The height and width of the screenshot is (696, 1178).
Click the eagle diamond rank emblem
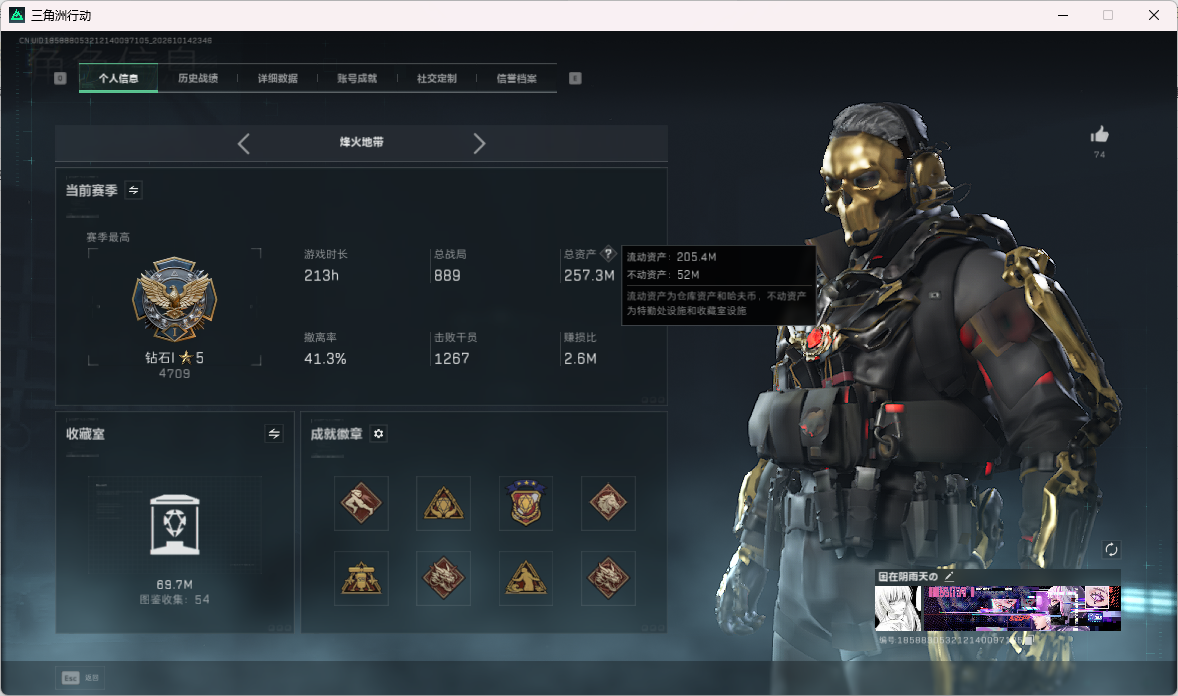pyautogui.click(x=174, y=299)
